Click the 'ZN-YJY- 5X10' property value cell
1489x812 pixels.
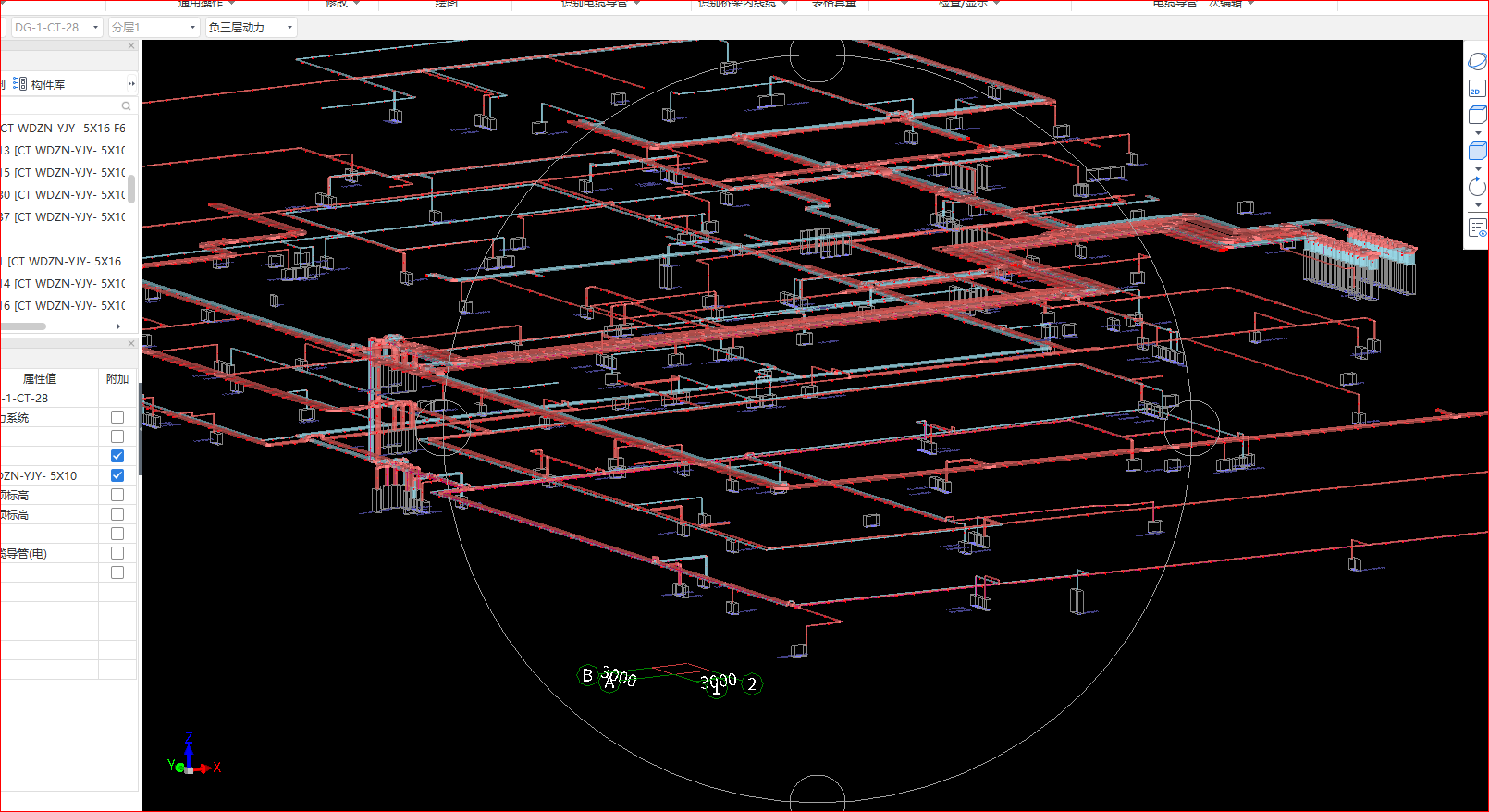click(49, 475)
